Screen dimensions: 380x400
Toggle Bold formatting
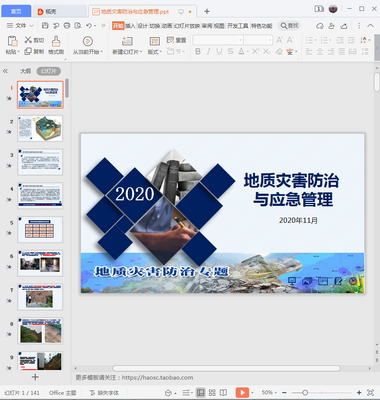pos(198,52)
